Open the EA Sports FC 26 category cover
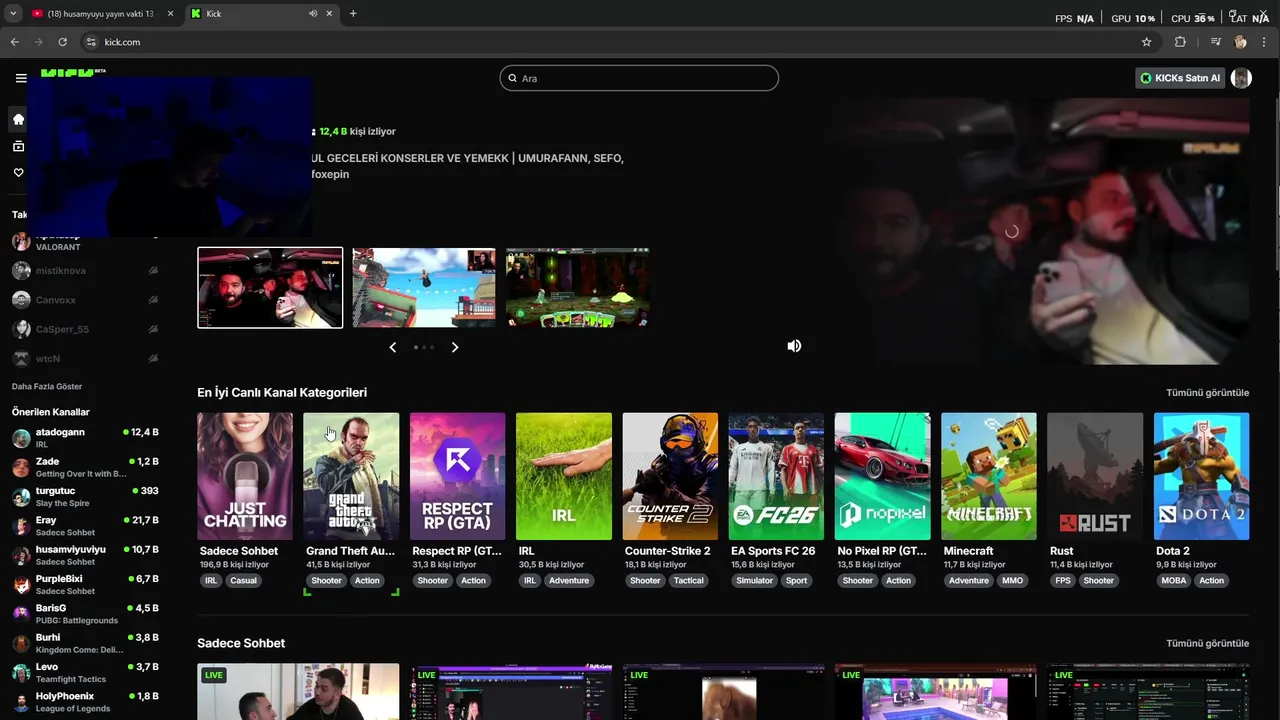Image resolution: width=1280 pixels, height=720 pixels. [x=776, y=476]
